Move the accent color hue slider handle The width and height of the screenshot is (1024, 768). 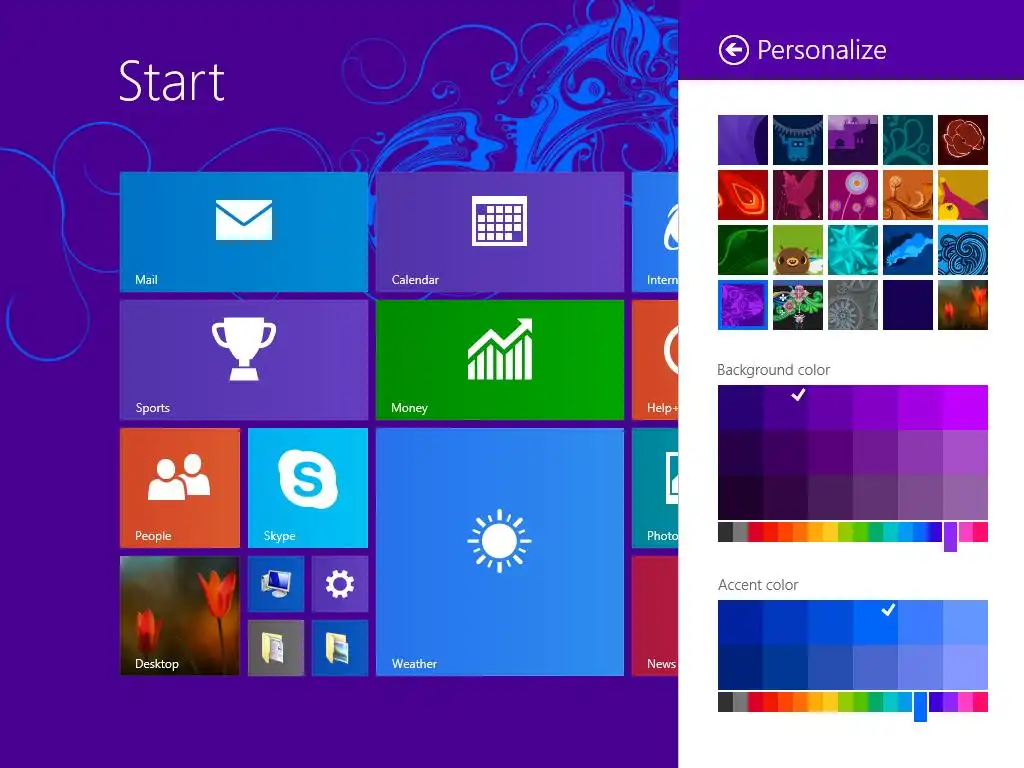[920, 707]
